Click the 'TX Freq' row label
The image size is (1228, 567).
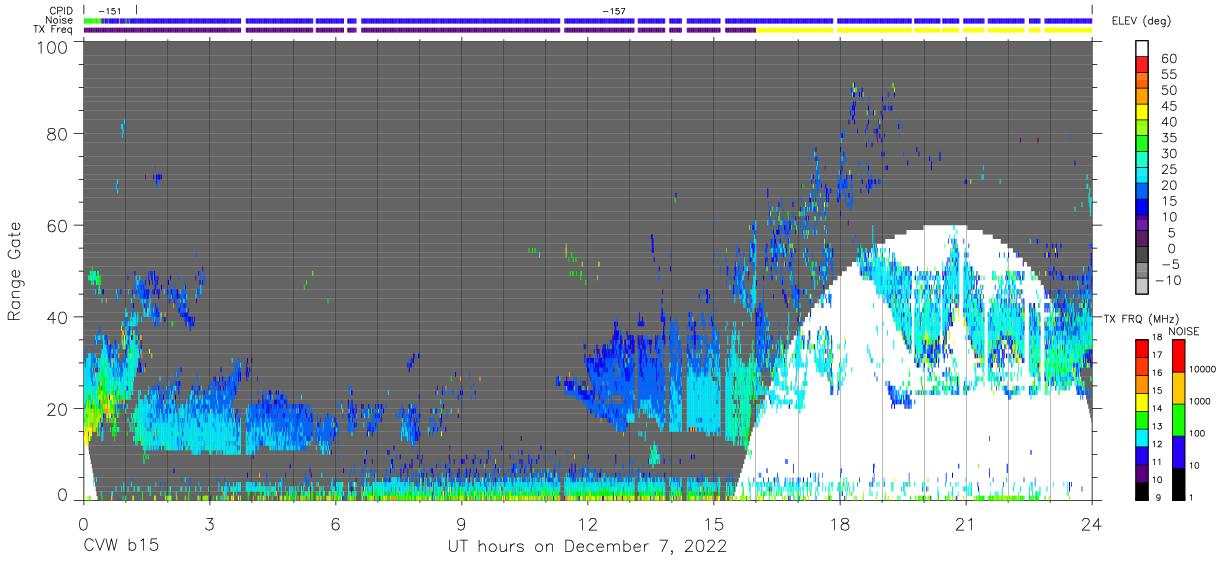click(54, 30)
